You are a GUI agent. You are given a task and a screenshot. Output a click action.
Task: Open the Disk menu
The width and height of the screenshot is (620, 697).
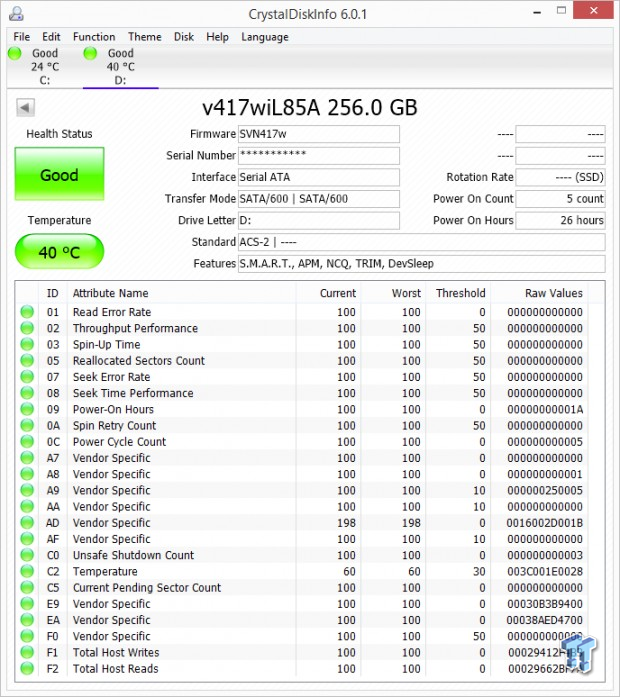point(184,37)
